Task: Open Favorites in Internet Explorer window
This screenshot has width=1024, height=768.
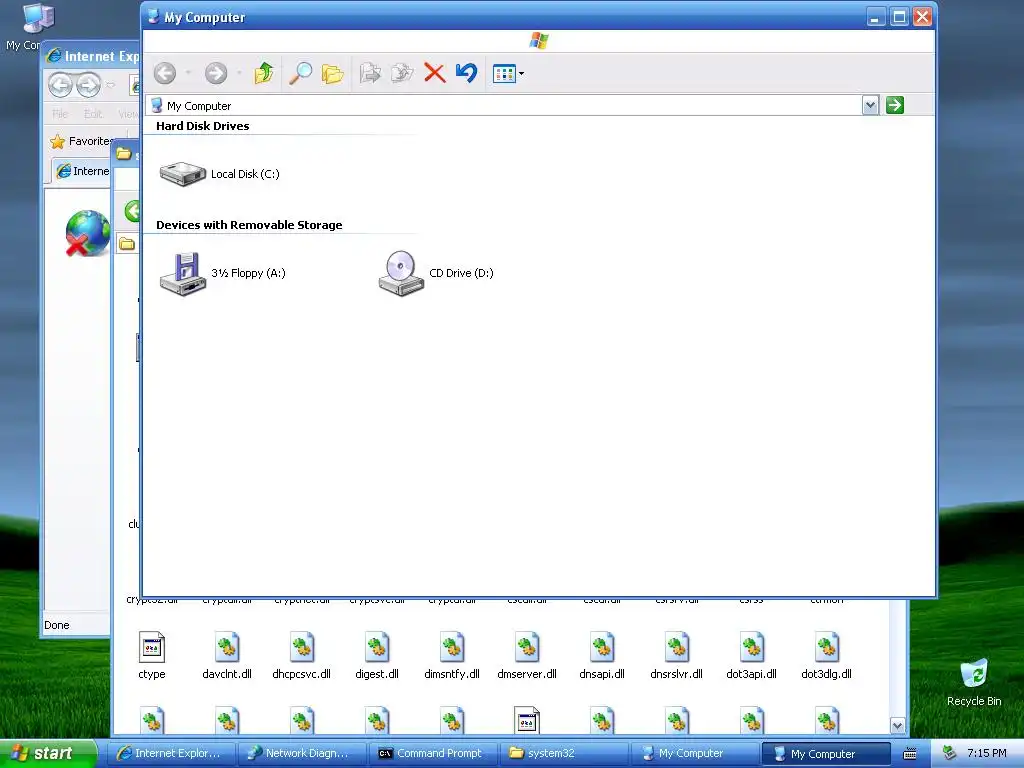Action: pos(82,141)
